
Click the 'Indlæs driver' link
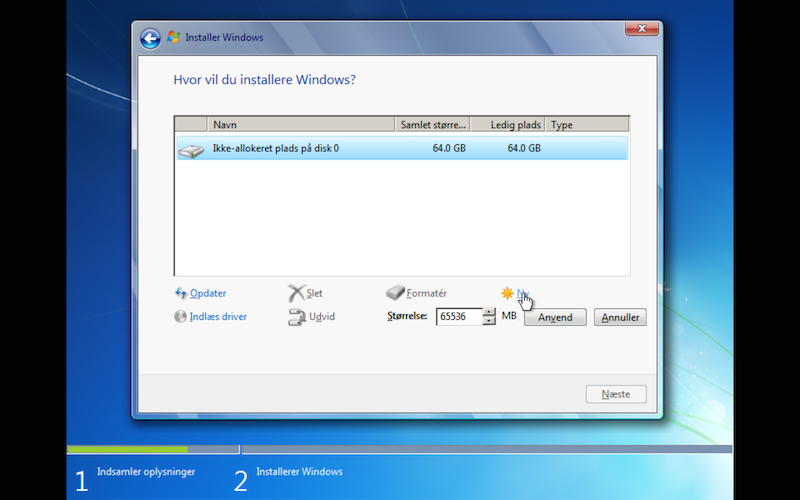pos(218,317)
